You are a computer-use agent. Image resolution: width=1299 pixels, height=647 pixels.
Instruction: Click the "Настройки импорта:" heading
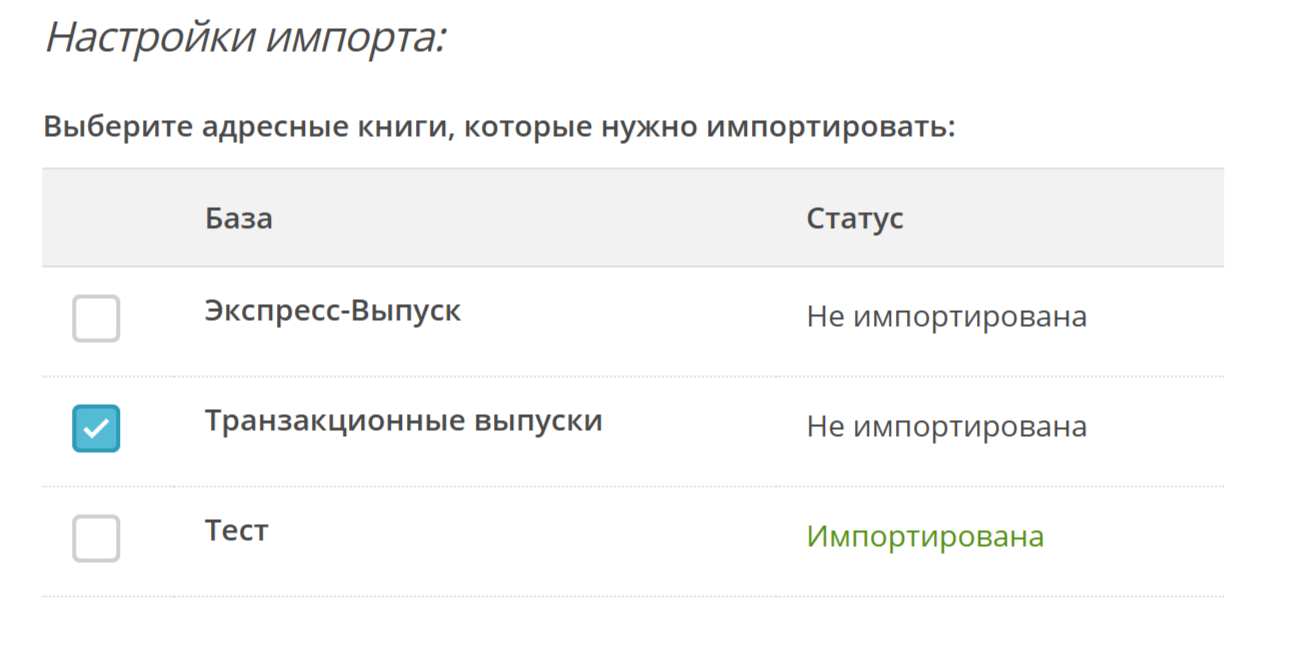(245, 39)
